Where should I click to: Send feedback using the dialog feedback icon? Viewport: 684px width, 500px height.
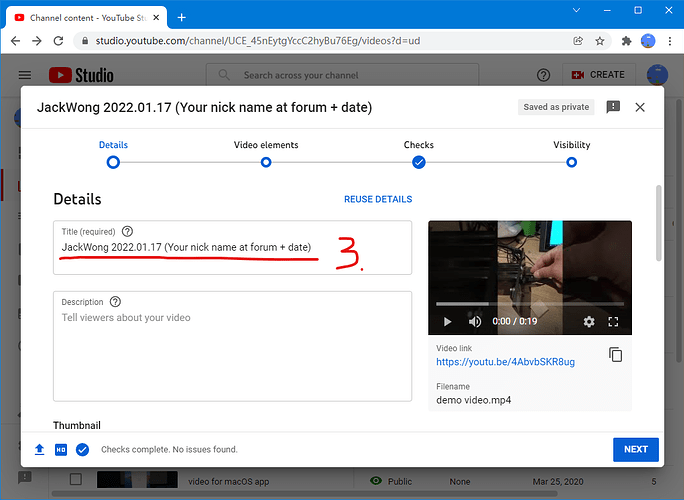click(613, 107)
